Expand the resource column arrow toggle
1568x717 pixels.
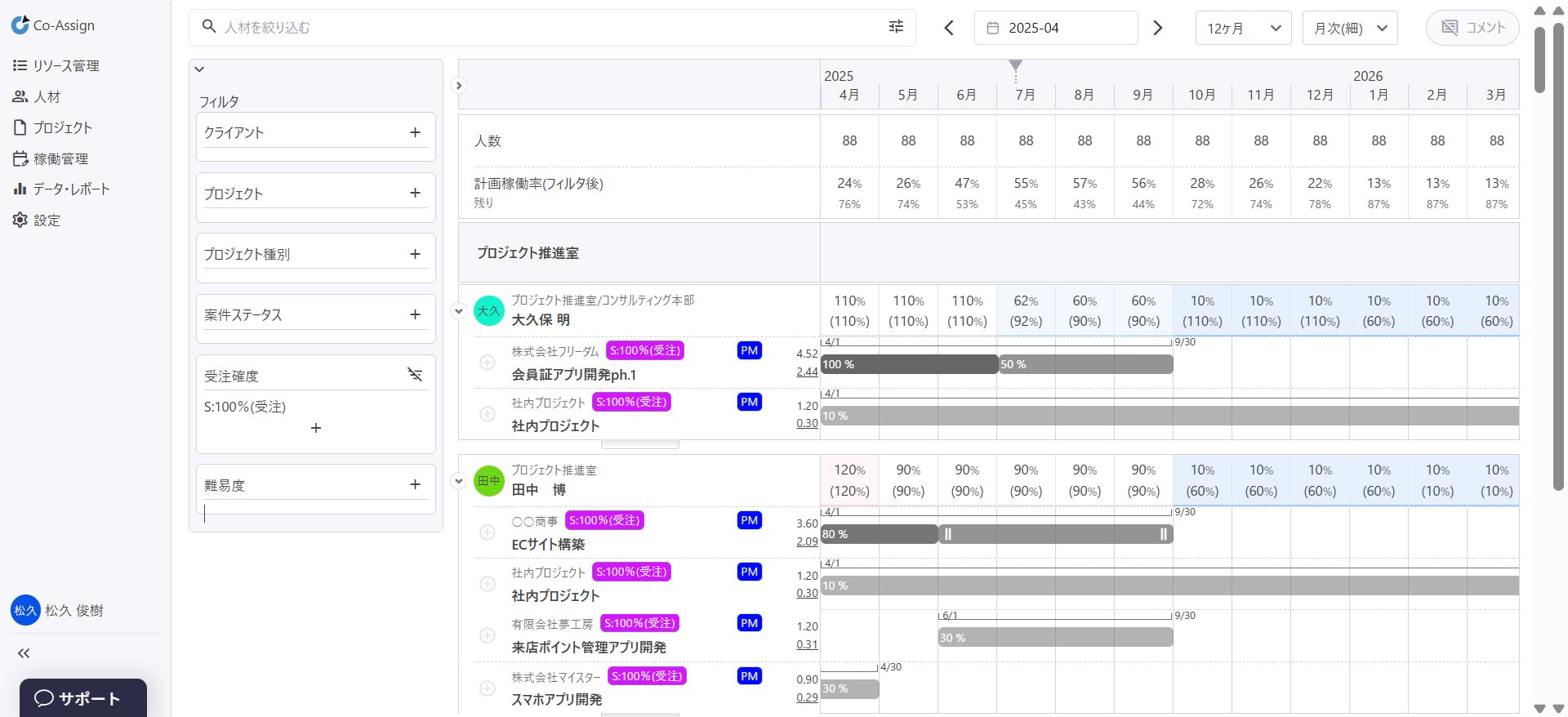click(x=459, y=85)
